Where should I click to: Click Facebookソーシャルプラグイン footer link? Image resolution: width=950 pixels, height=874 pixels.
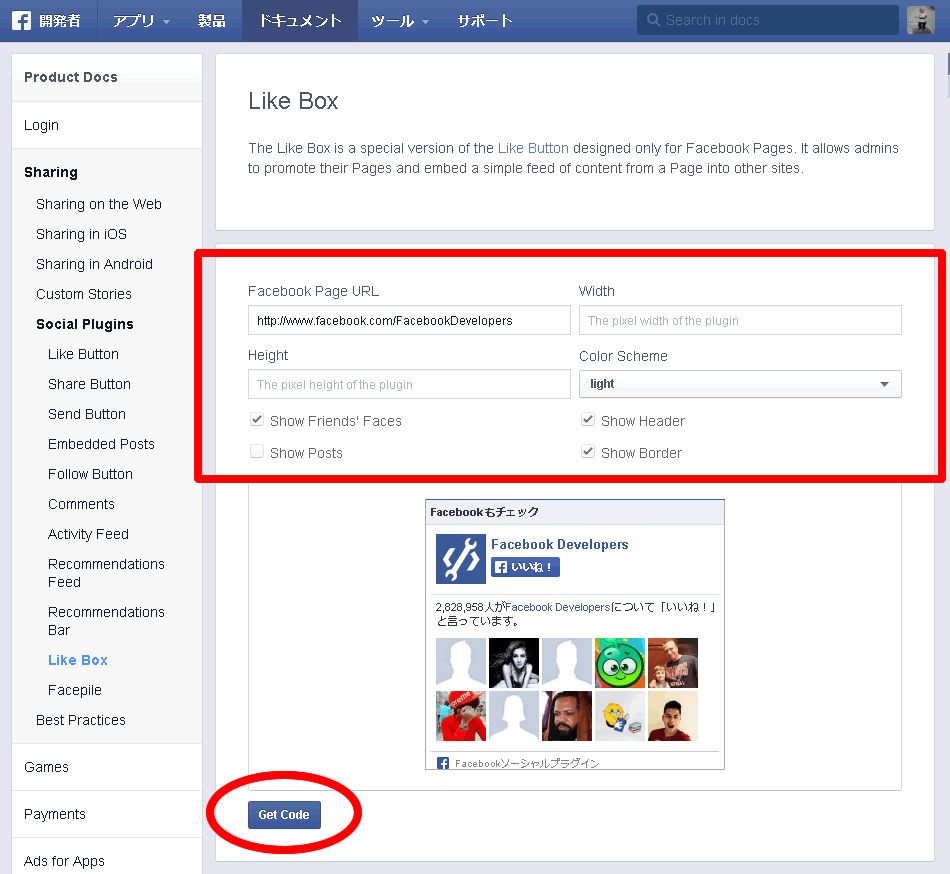[526, 763]
